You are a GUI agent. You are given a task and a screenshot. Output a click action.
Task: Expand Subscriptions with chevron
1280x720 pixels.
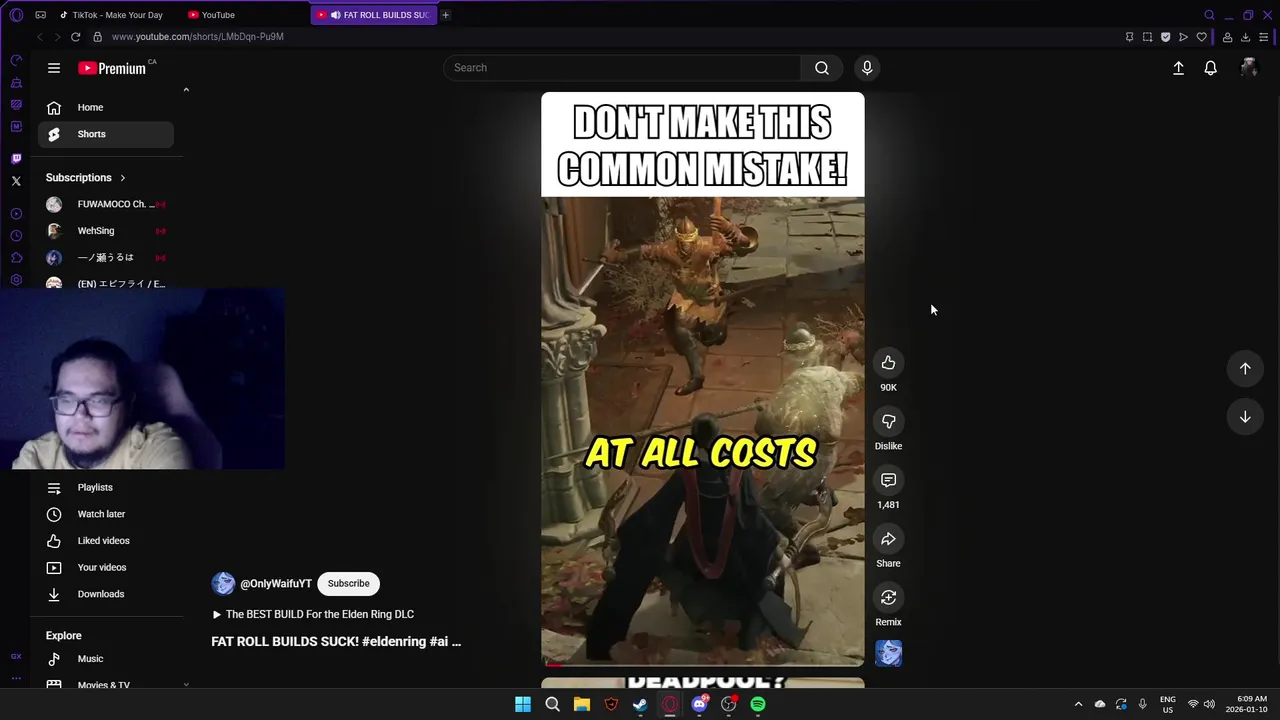pos(123,178)
